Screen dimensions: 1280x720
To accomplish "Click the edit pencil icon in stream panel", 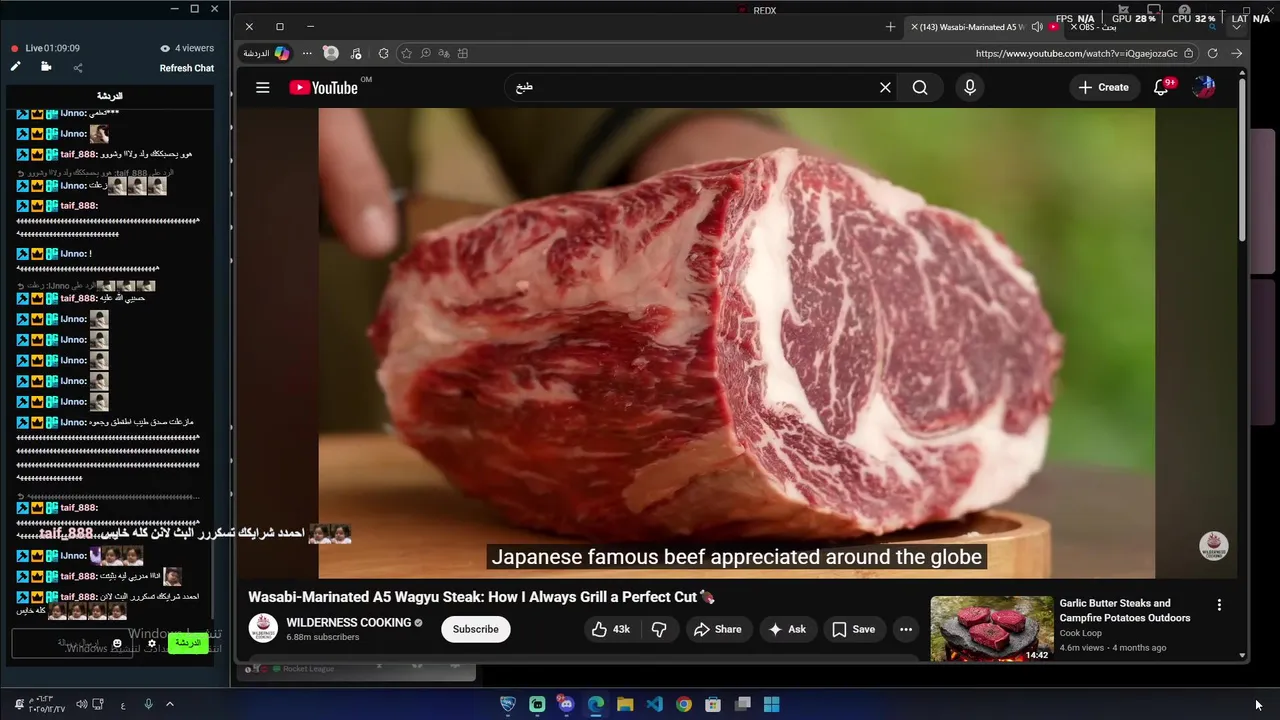I will click(15, 67).
